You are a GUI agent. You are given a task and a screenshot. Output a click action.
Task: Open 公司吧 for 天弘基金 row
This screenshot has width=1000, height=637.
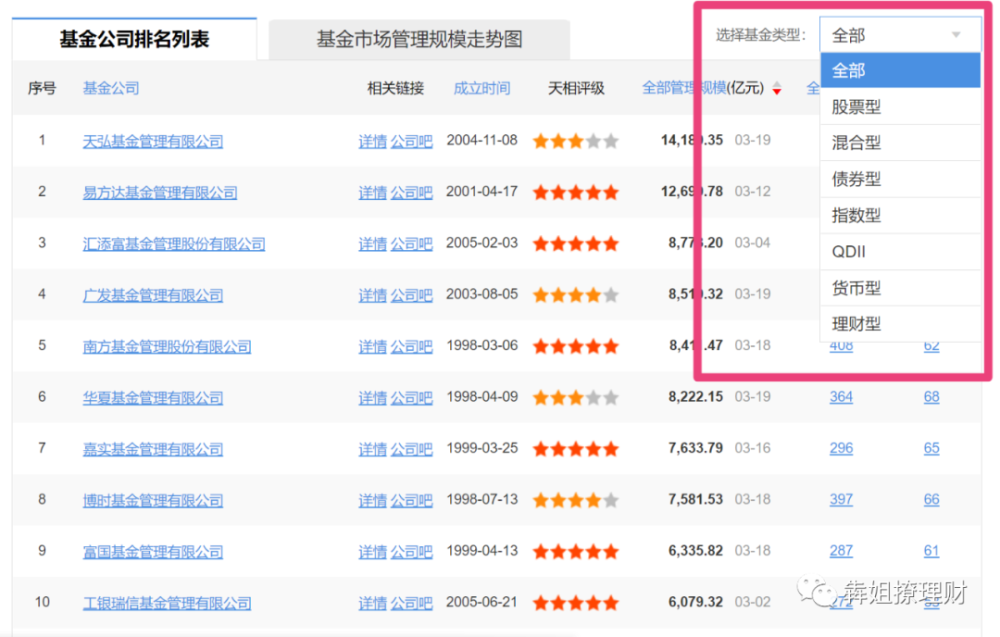tap(411, 141)
